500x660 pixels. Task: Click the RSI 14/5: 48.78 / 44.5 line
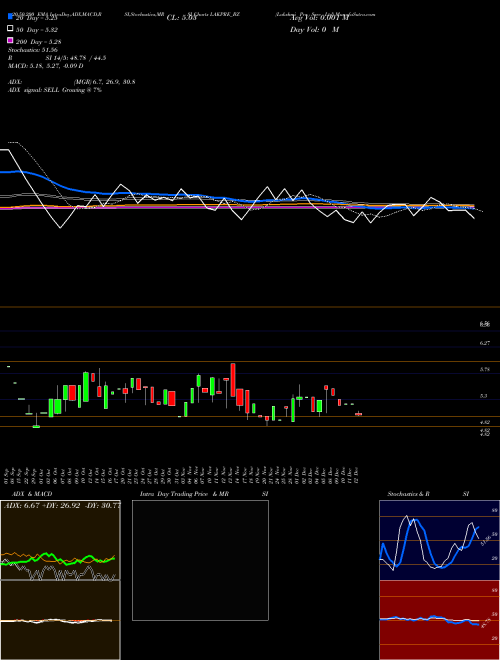pyautogui.click(x=57, y=58)
